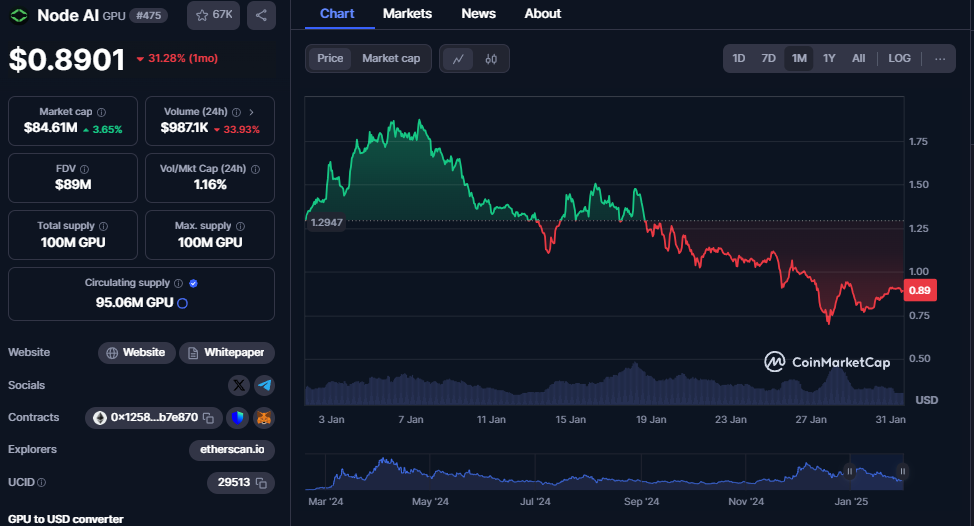Open the chart more options menu
974x526 pixels.
(940, 59)
